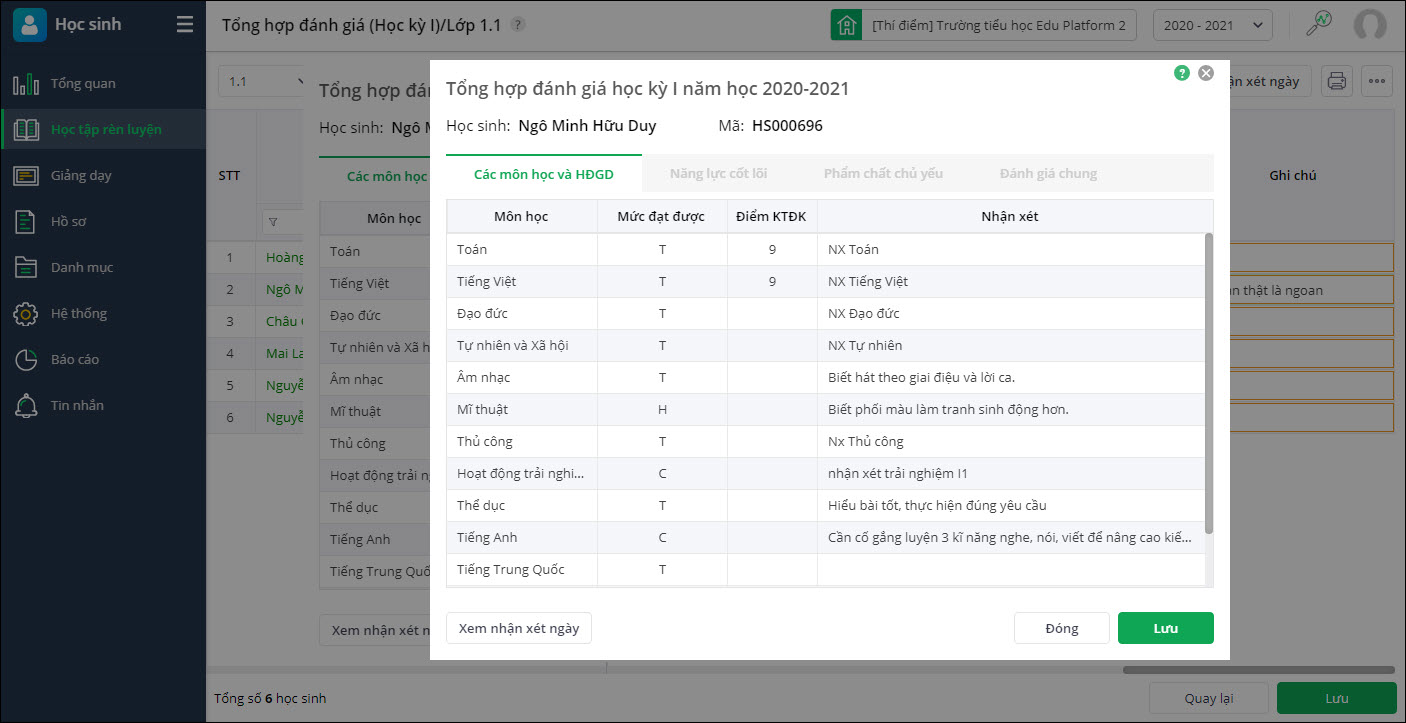Click the Đóng button
Viewport: 1406px width, 723px height.
pos(1061,628)
